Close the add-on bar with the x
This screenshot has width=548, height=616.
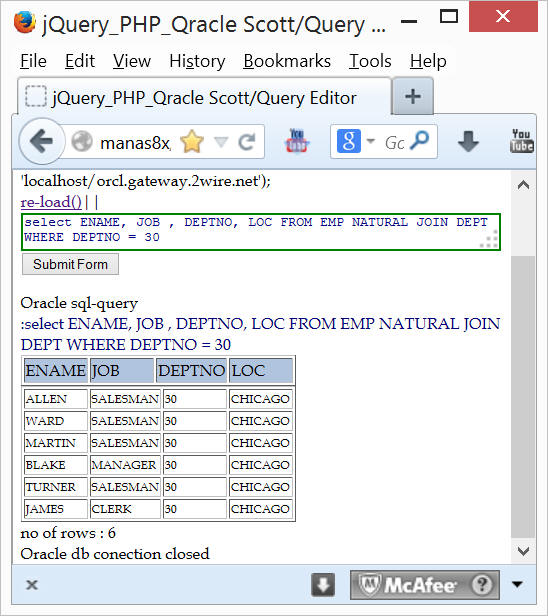[x=32, y=585]
